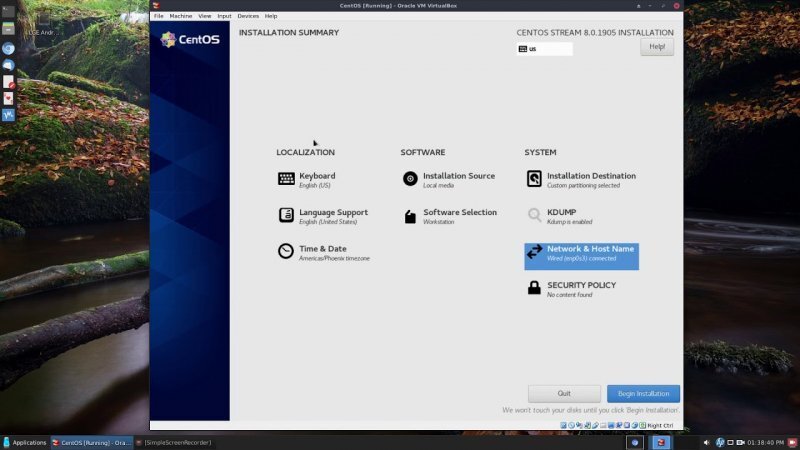Open Installation Destination spoke
The width and height of the screenshot is (800, 450).
581,180
